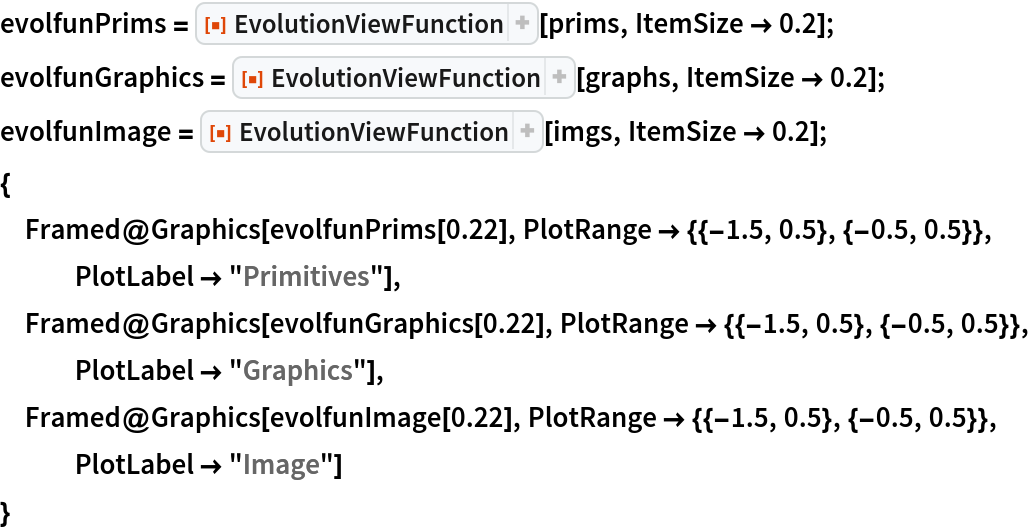Select the top EvolutionViewFunction name text
1030x530 pixels.
[x=368, y=25]
